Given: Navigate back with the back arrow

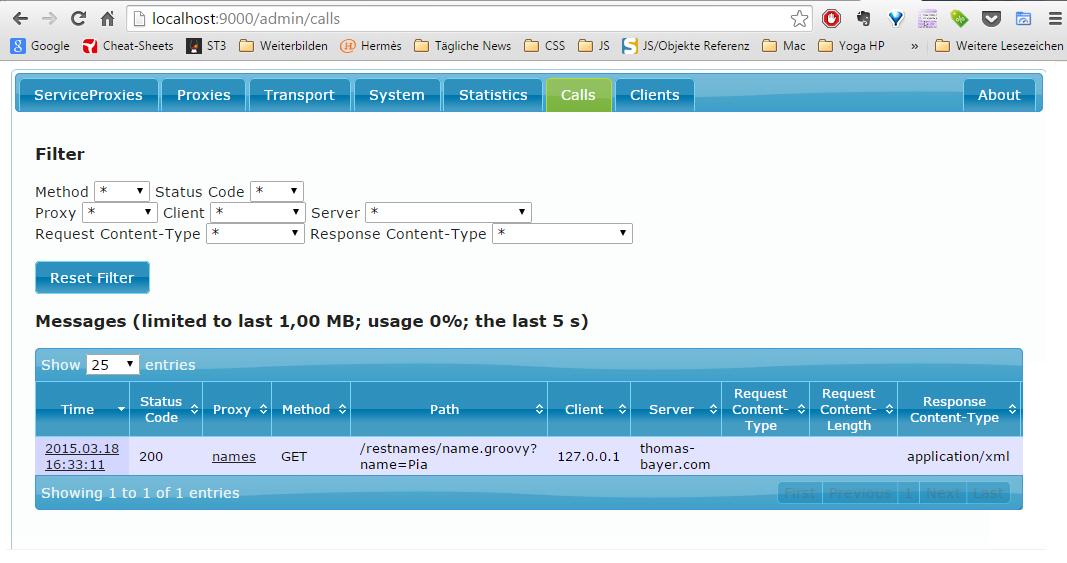Looking at the screenshot, I should (20, 18).
